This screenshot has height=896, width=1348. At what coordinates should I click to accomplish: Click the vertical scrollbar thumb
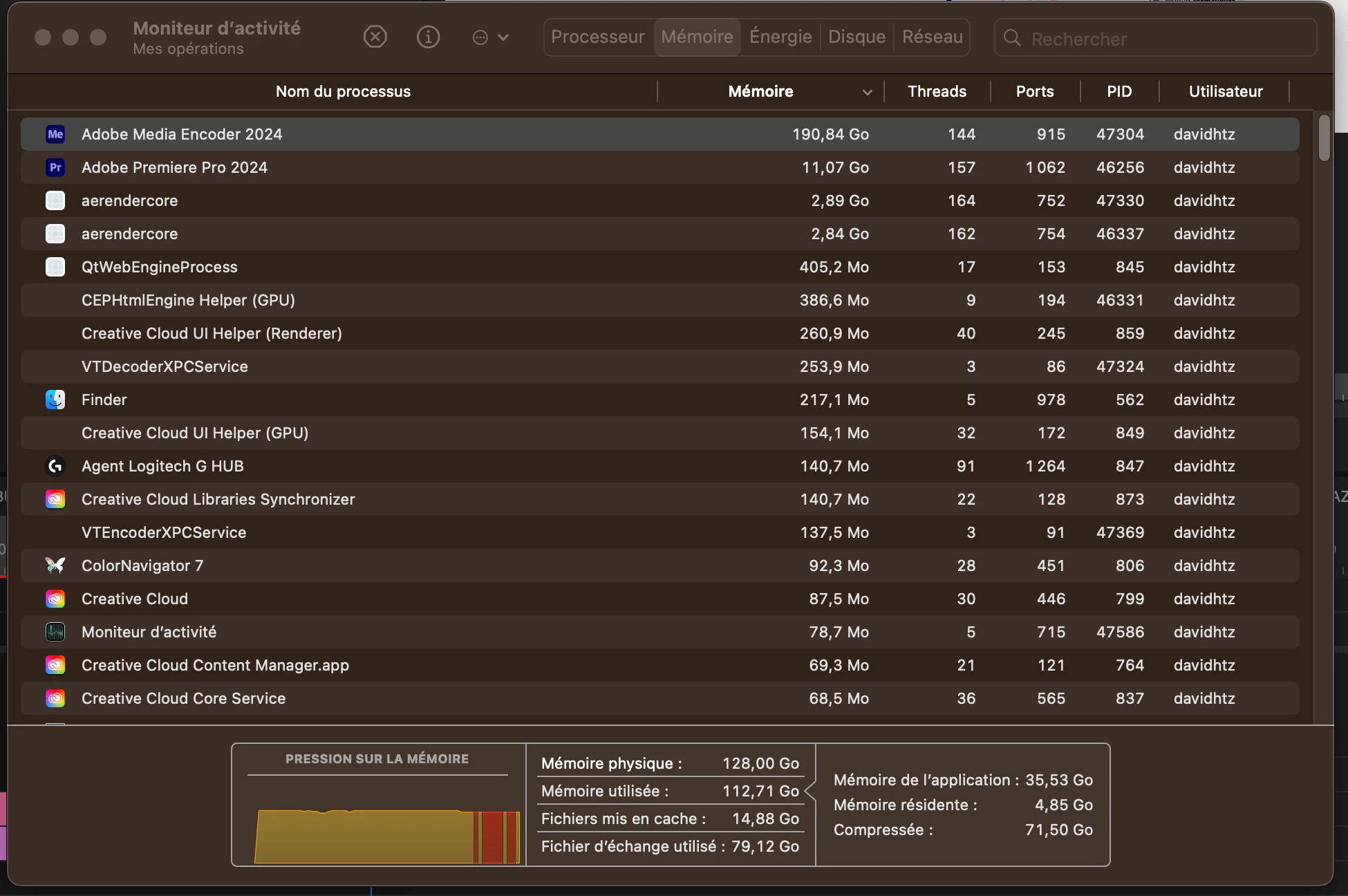click(1324, 138)
